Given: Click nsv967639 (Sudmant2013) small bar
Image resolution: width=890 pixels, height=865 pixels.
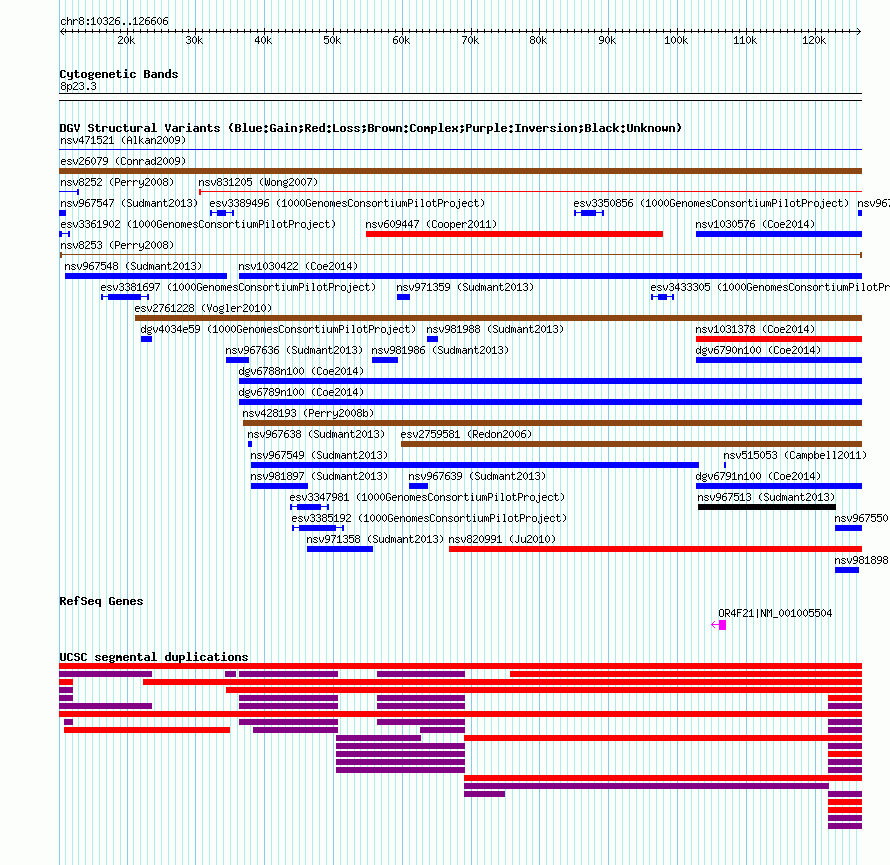Looking at the screenshot, I should point(418,486).
